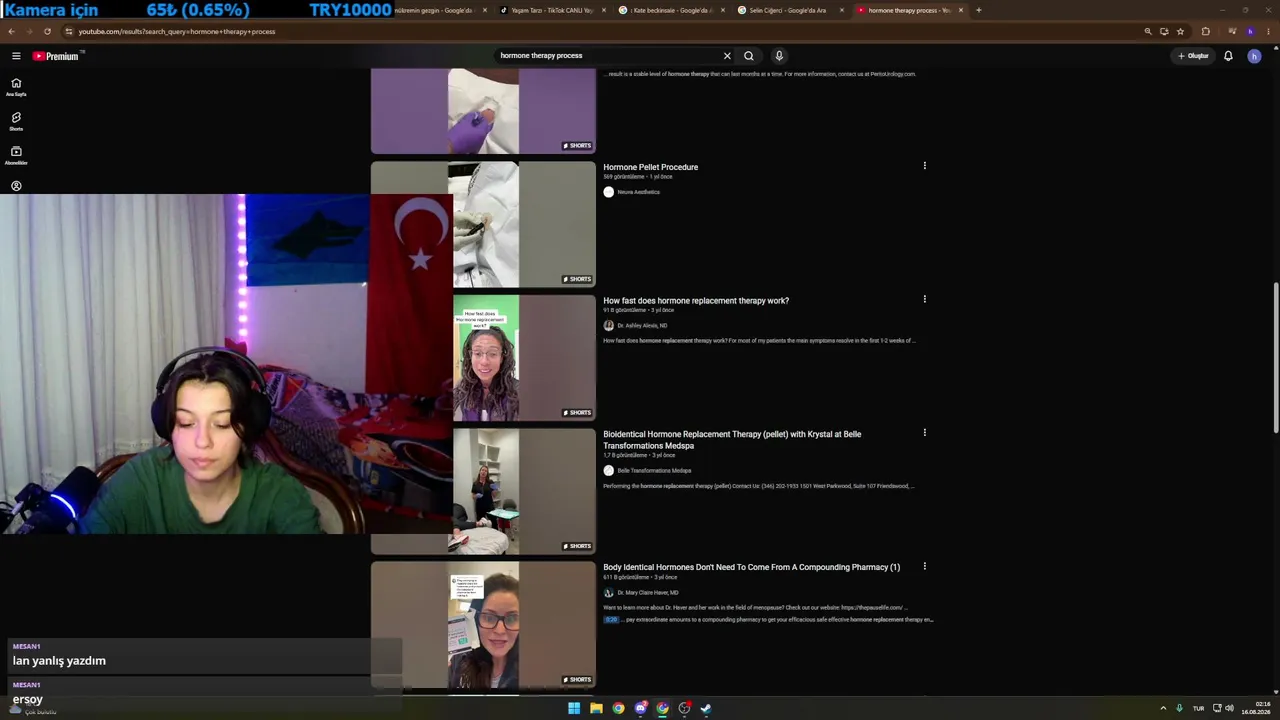The height and width of the screenshot is (720, 1280).
Task: Click thumbnail of Bioidentical Hormone Replacement short
Action: (x=524, y=491)
